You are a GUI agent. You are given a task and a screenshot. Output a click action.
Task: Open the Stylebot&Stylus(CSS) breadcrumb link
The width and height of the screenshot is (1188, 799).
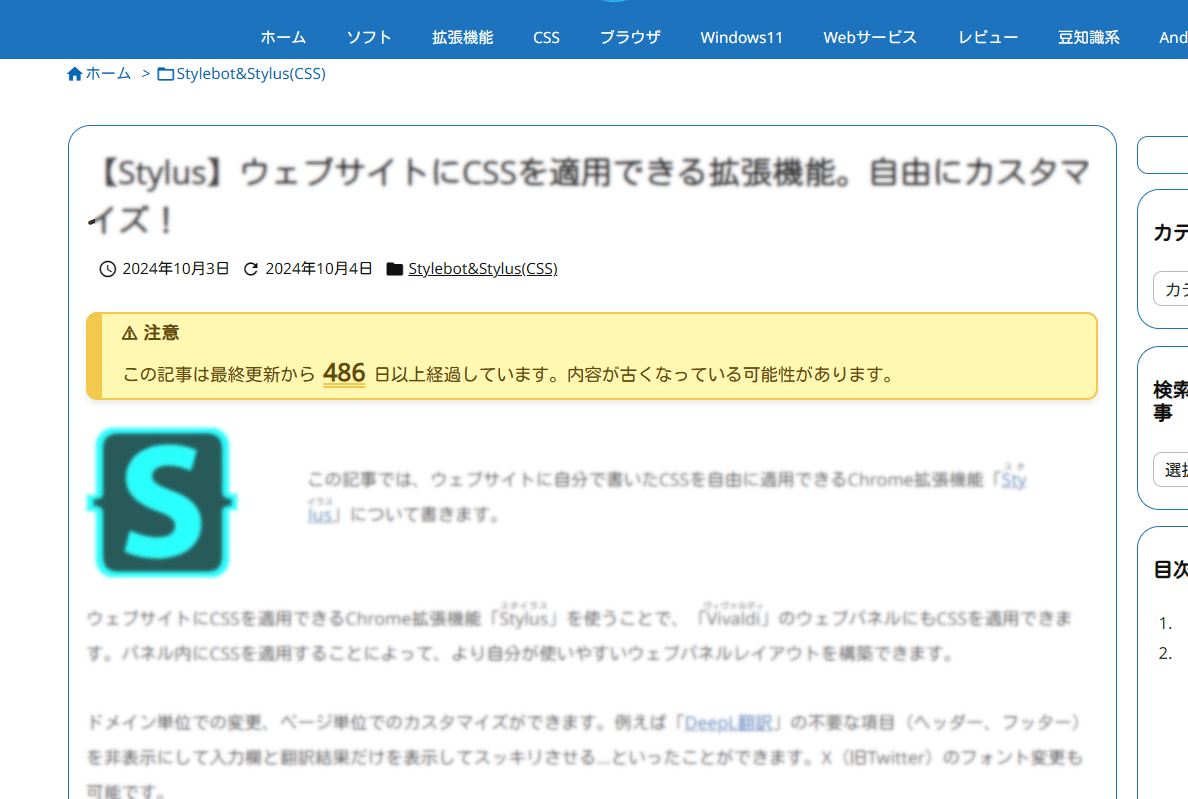(250, 74)
